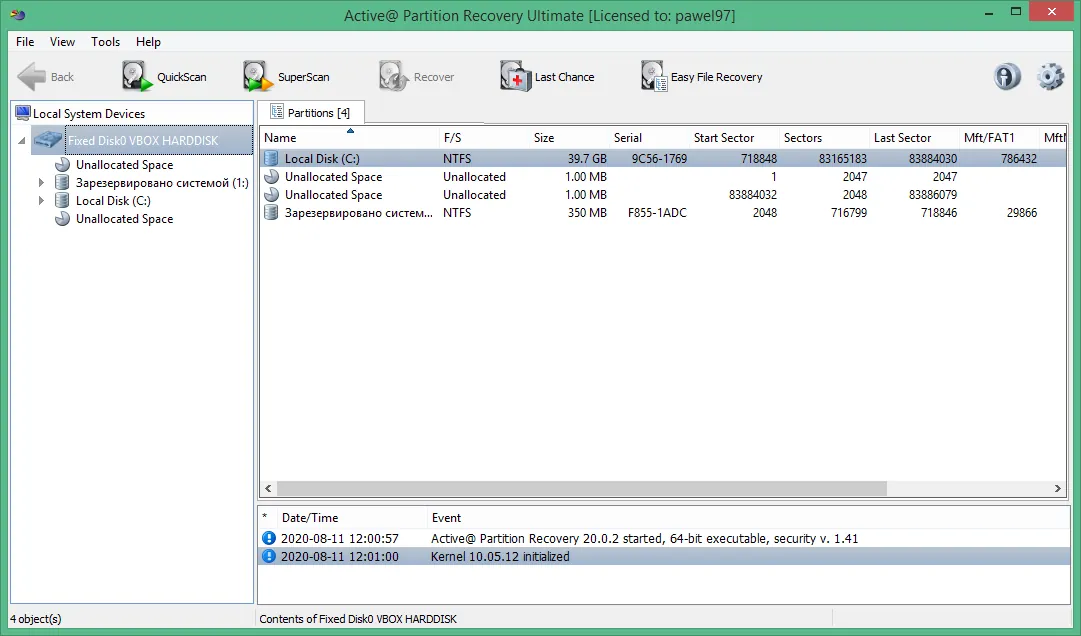Image resolution: width=1081 pixels, height=636 pixels.
Task: Click the Fixed Disk0 hard drive icon
Action: 48,140
